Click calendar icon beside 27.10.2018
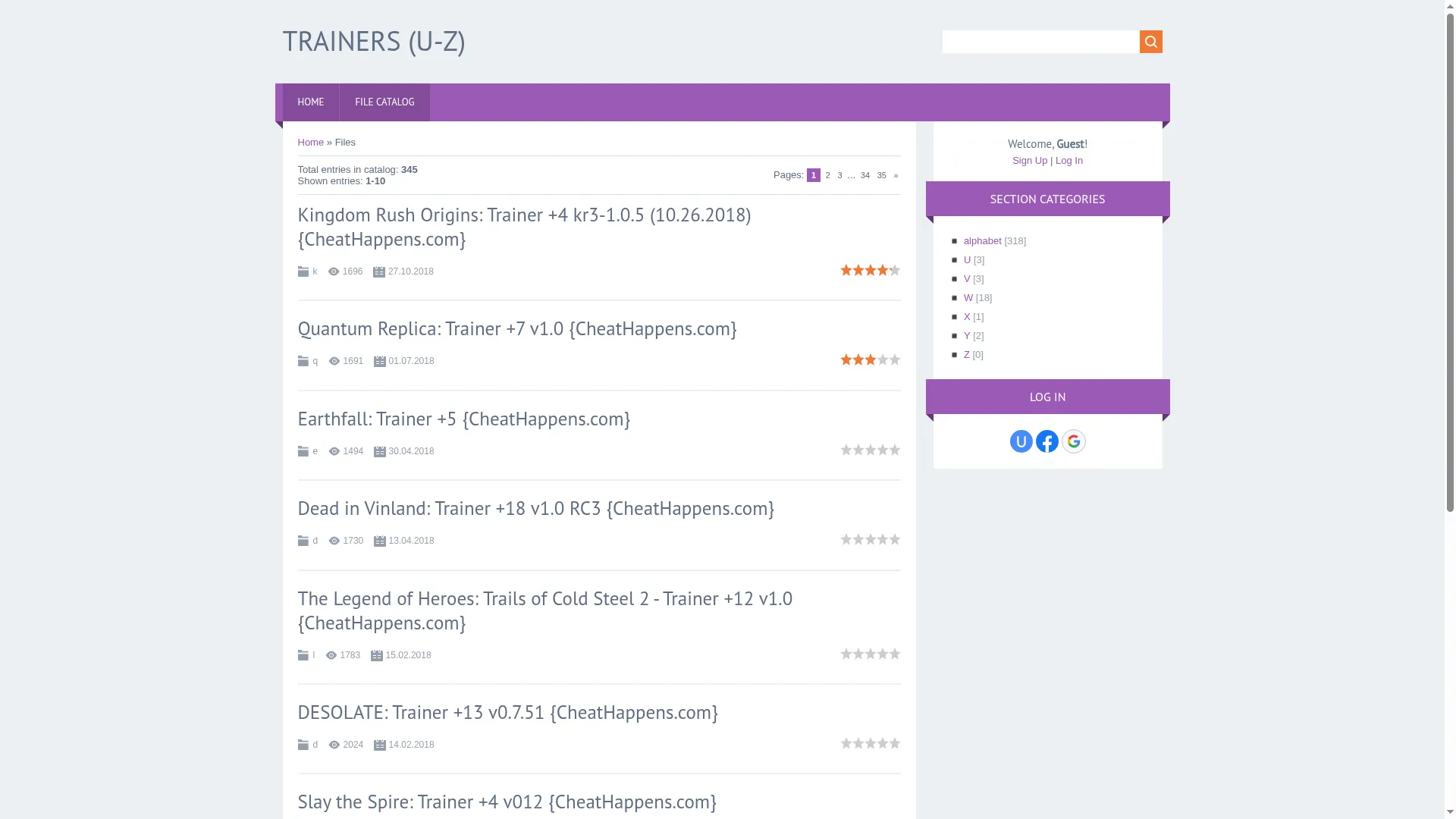 point(379,271)
